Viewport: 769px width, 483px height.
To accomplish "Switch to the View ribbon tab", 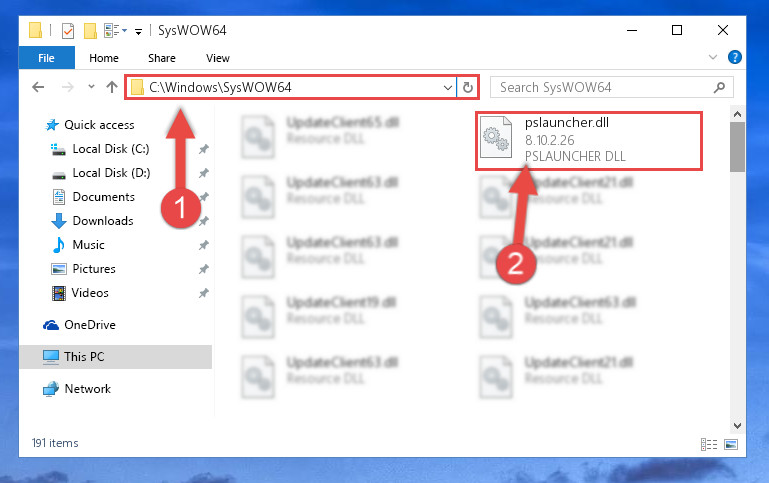I will point(218,58).
